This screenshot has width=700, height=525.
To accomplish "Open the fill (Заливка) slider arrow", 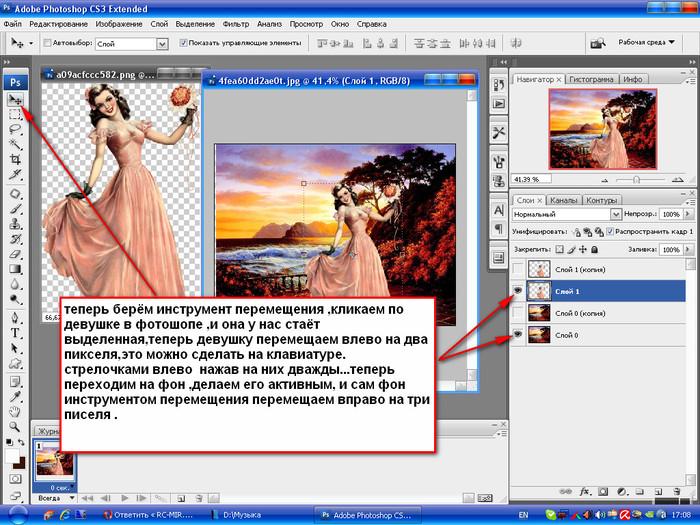I will [688, 250].
